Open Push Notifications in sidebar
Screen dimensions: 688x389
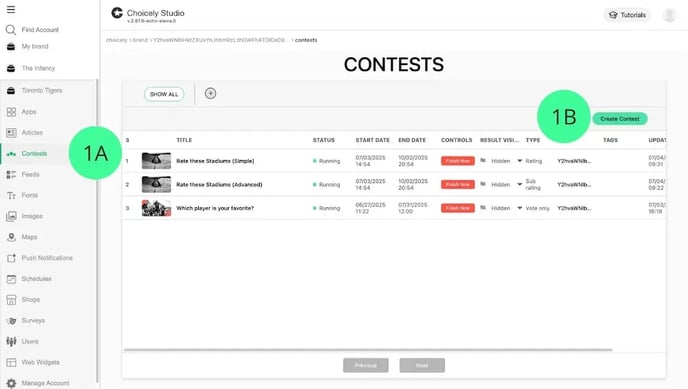point(47,258)
